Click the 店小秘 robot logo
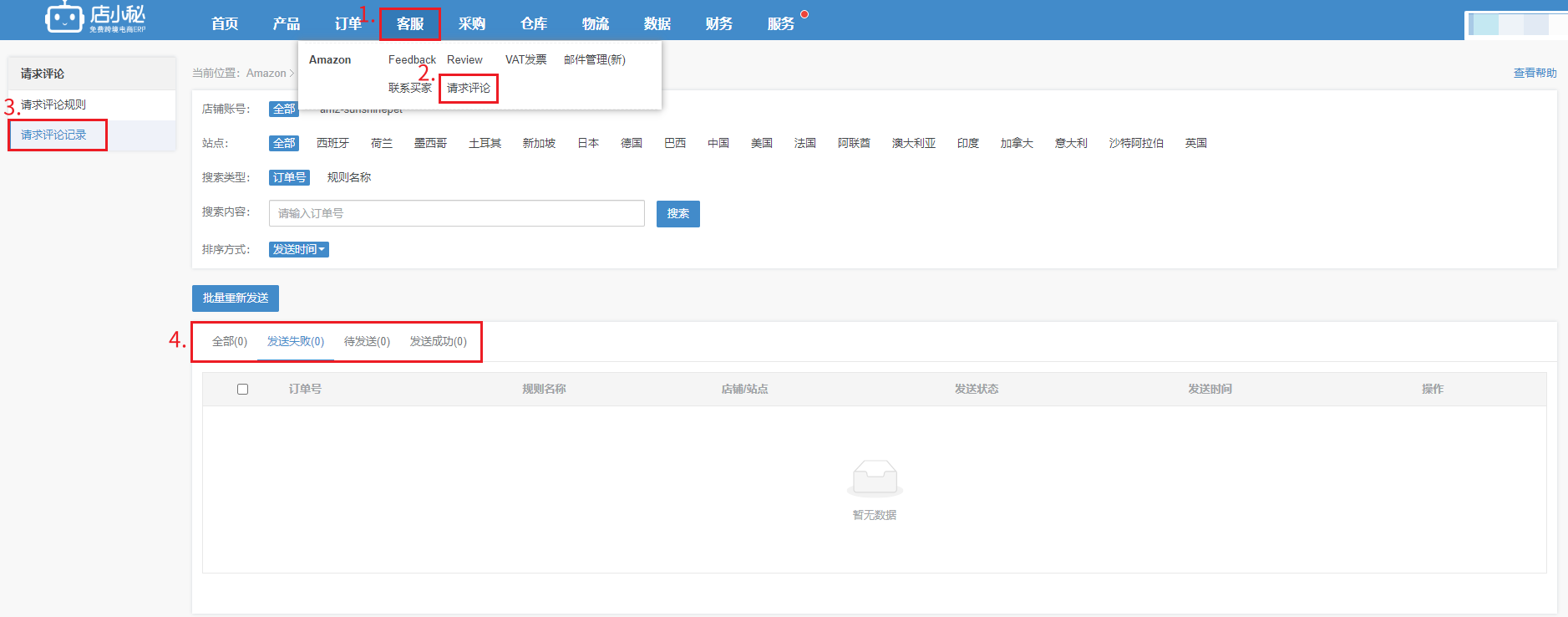This screenshot has height=617, width=1568. 95,18
